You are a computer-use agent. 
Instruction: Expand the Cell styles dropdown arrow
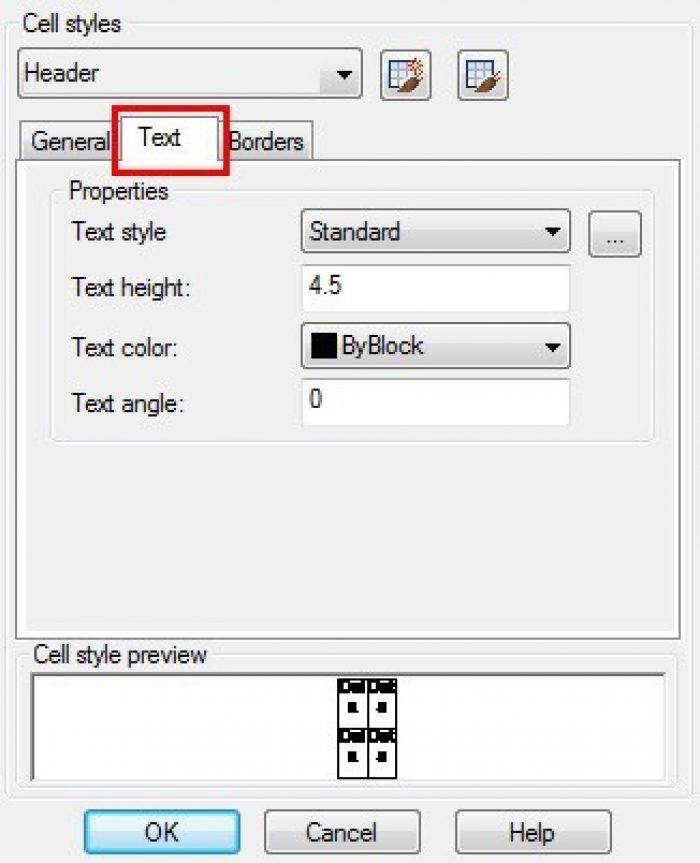tap(344, 74)
